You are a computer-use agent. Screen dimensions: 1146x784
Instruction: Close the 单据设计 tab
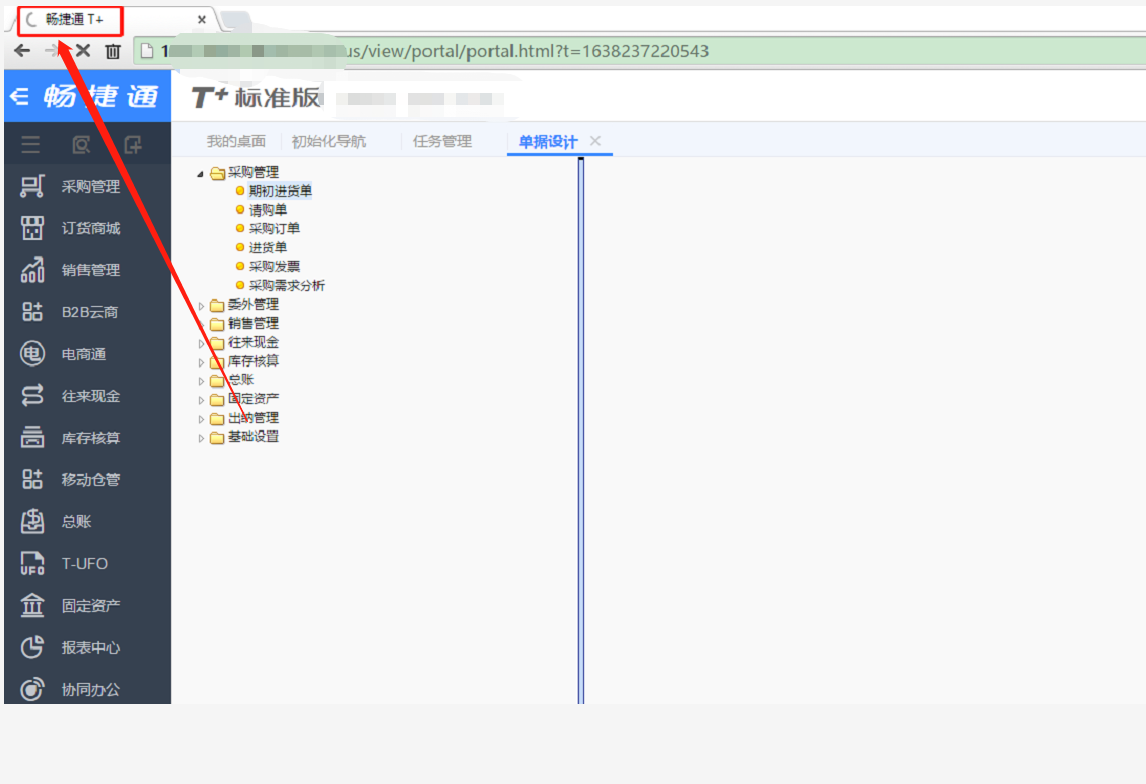pyautogui.click(x=596, y=140)
